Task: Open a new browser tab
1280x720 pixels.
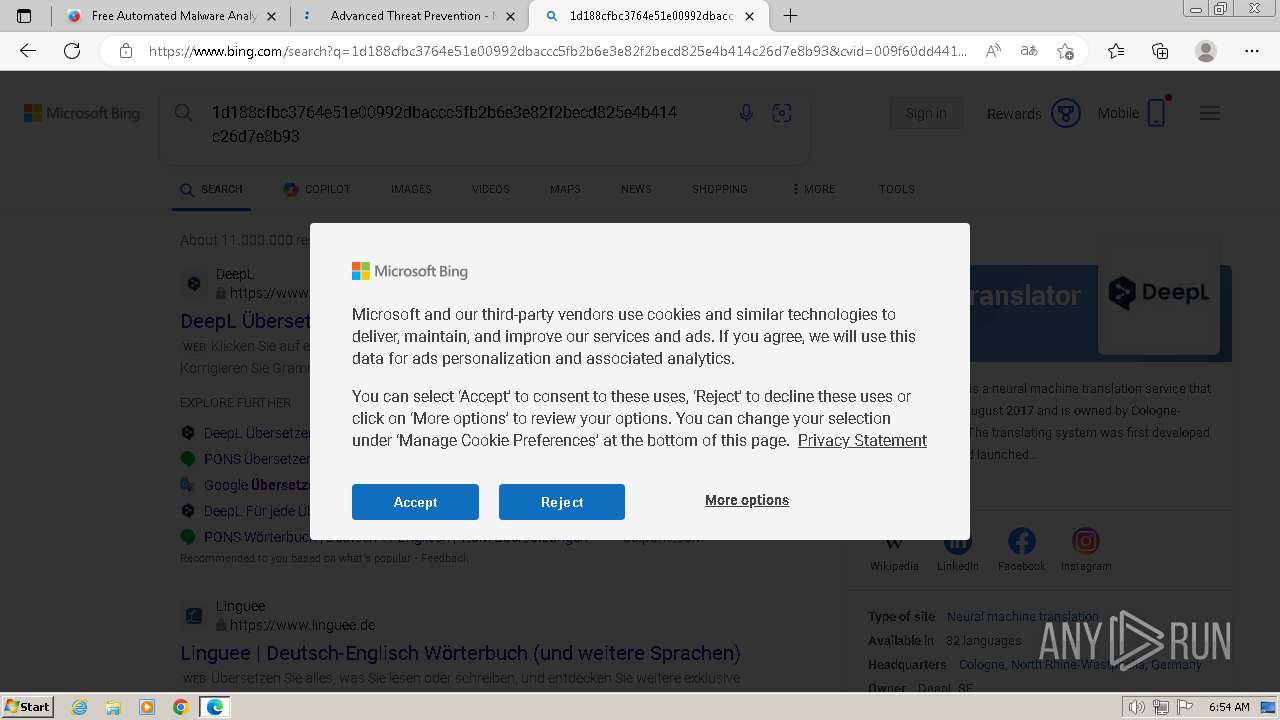Action: pyautogui.click(x=790, y=16)
